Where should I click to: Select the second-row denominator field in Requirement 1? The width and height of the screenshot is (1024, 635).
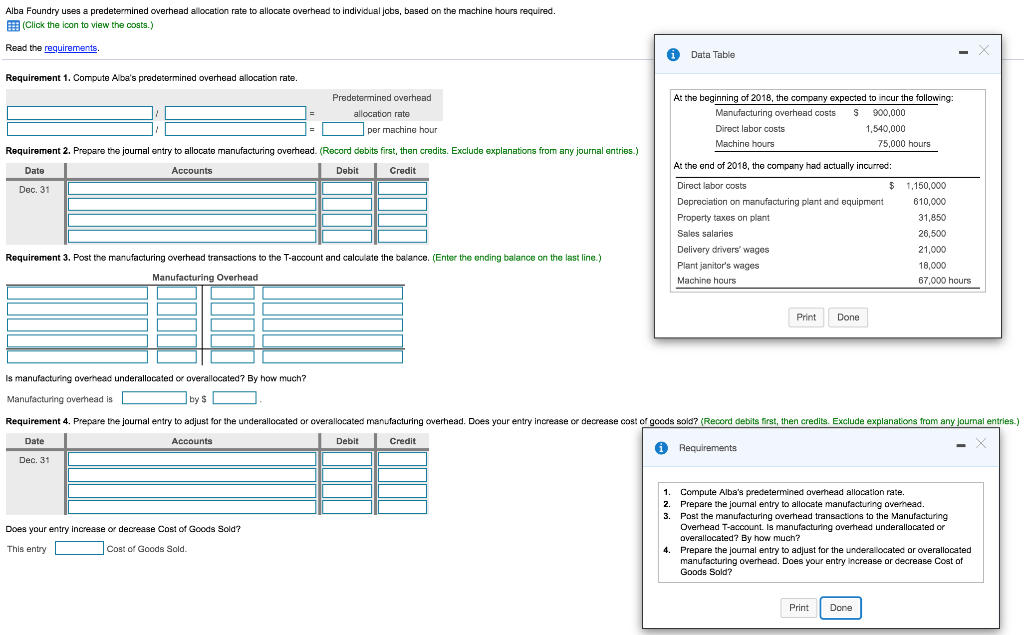pyautogui.click(x=235, y=129)
